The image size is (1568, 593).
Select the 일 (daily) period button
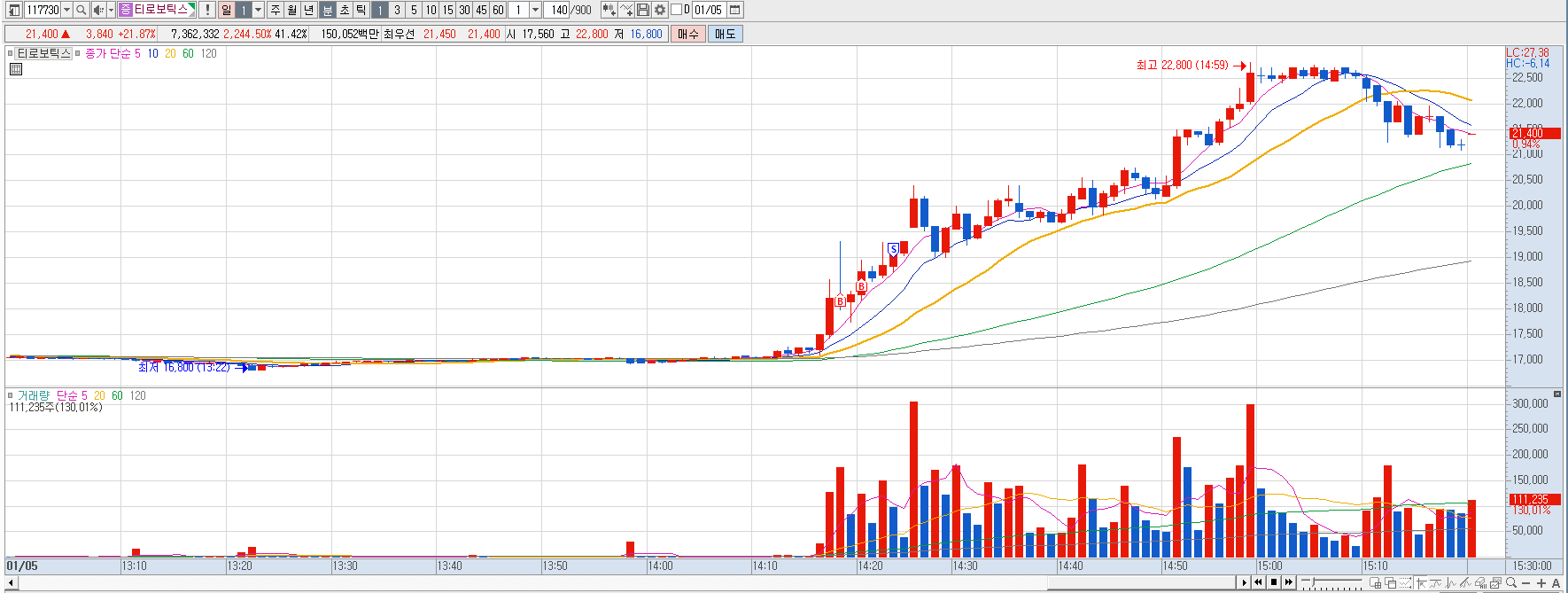tap(226, 10)
